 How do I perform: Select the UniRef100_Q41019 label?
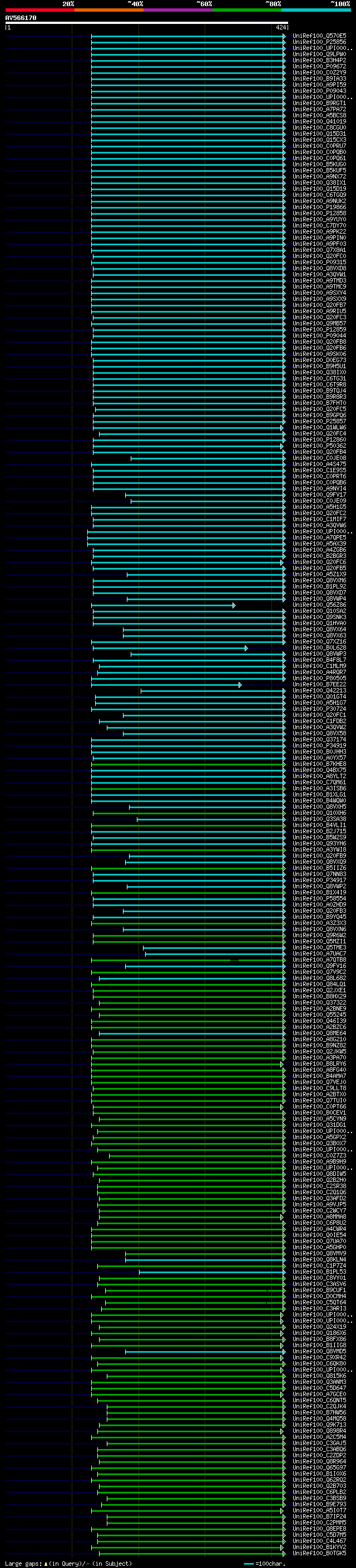coord(319,121)
